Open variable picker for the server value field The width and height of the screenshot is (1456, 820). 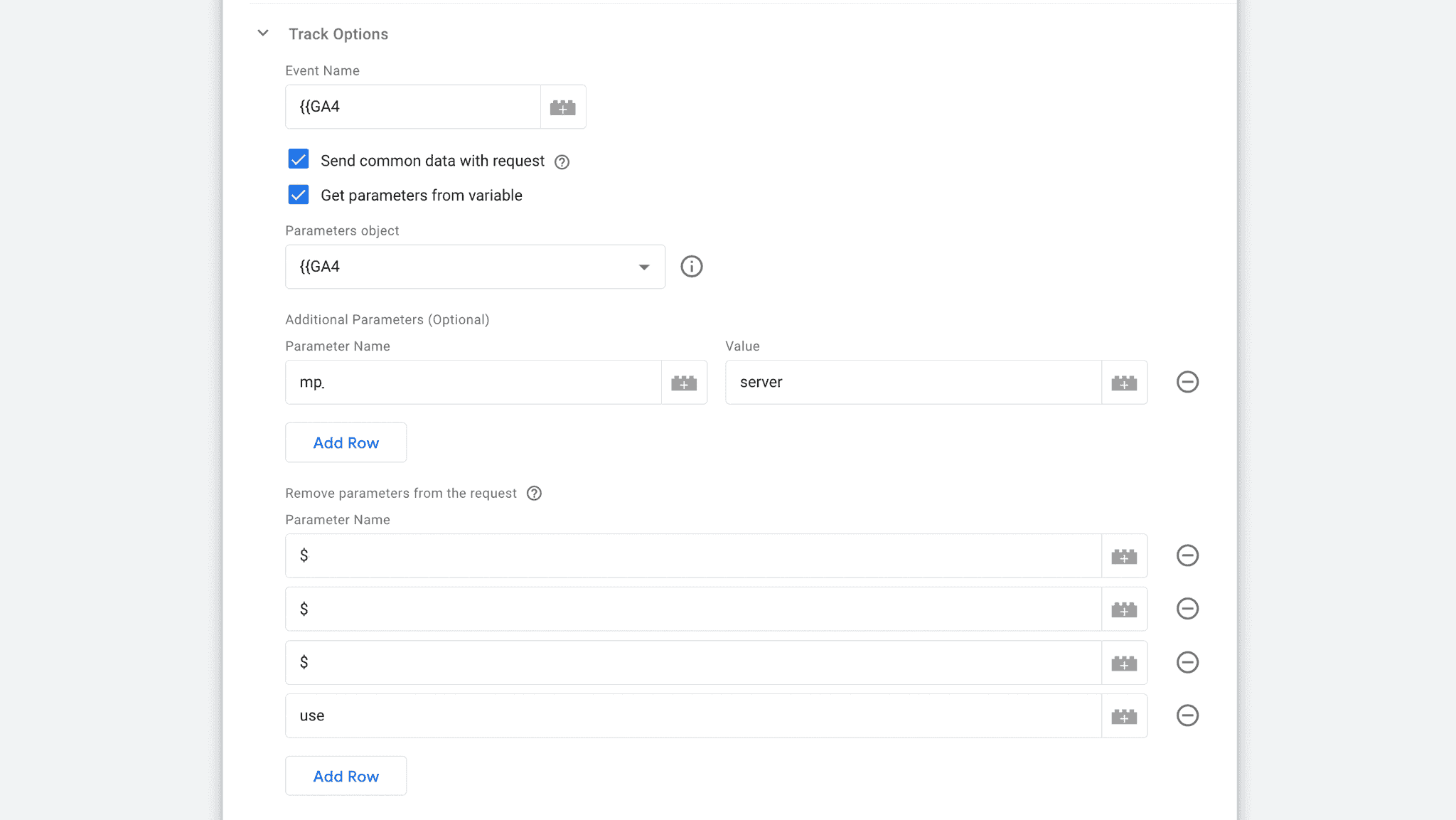click(1124, 382)
